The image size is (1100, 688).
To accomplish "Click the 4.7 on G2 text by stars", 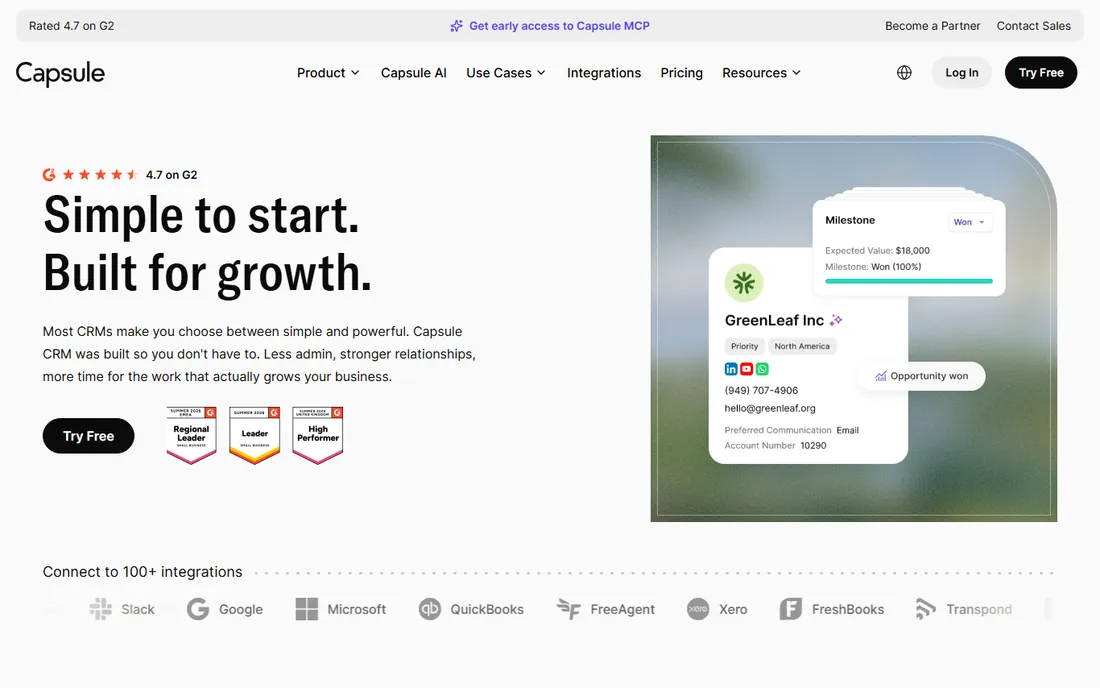I will point(172,175).
